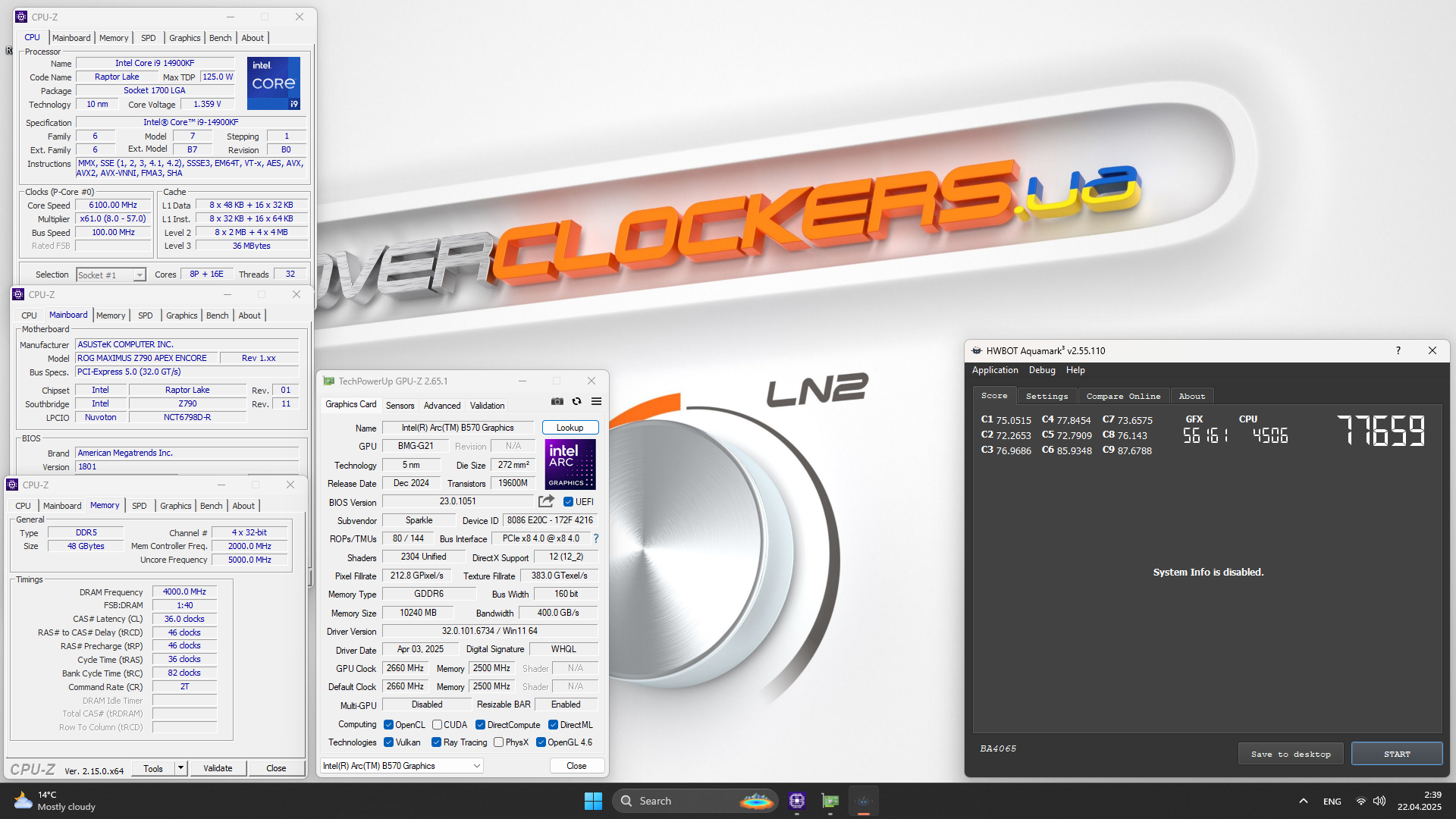This screenshot has height=819, width=1456.
Task: Click the BIOS export share icon in GPU-Z
Action: pos(546,501)
